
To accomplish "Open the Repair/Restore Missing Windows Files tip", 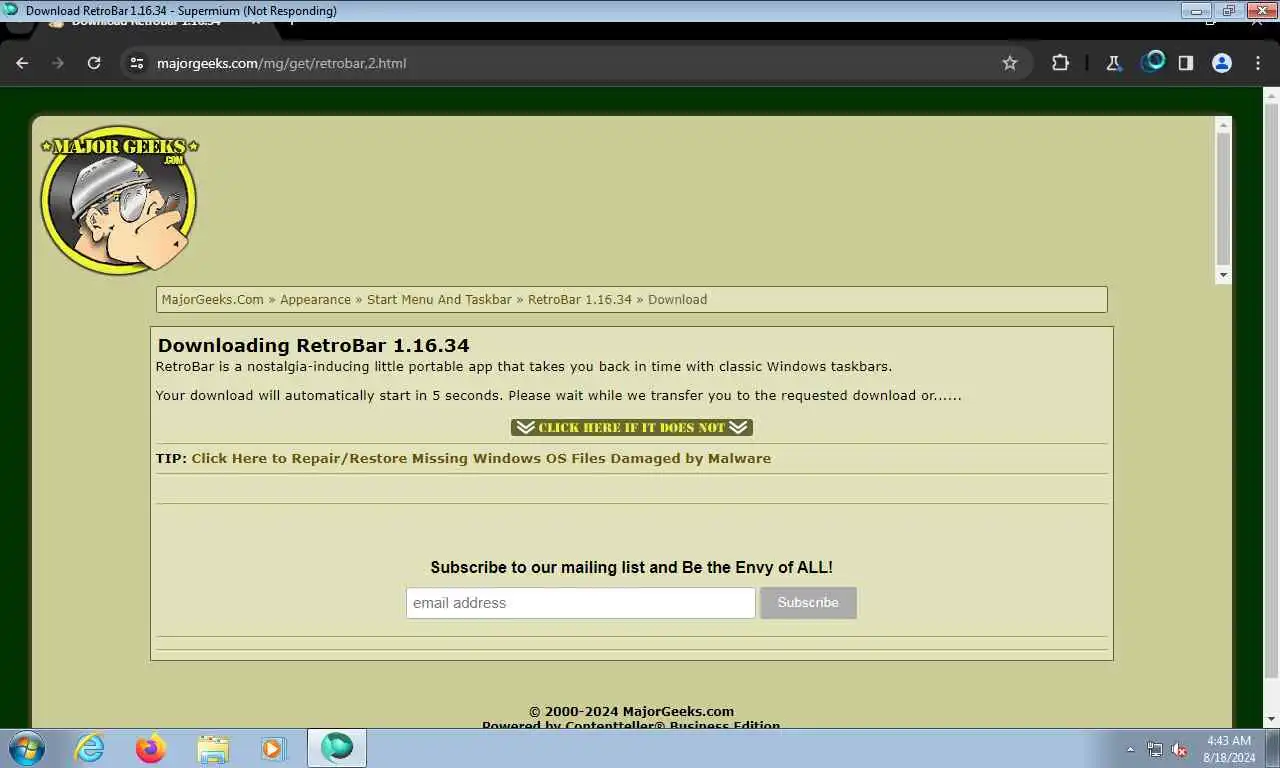I will click(x=481, y=458).
